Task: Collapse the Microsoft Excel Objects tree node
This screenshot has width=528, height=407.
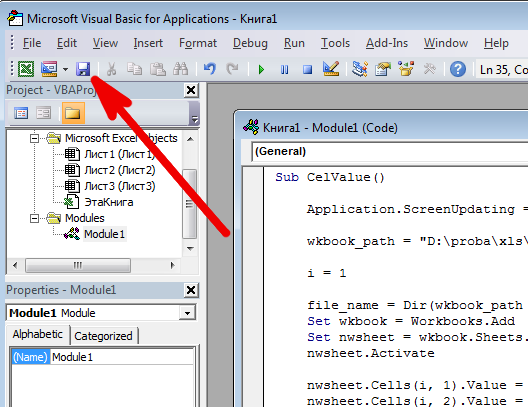Action: coord(34,138)
